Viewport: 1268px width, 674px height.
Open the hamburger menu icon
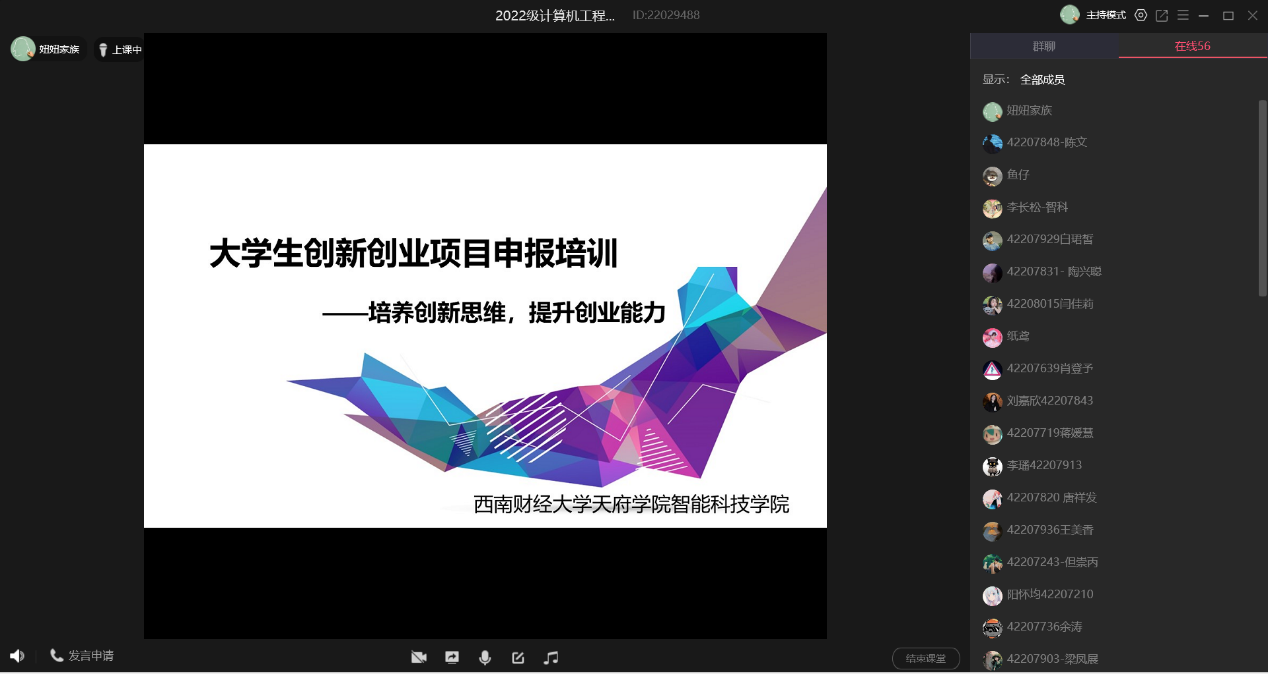(x=1183, y=15)
